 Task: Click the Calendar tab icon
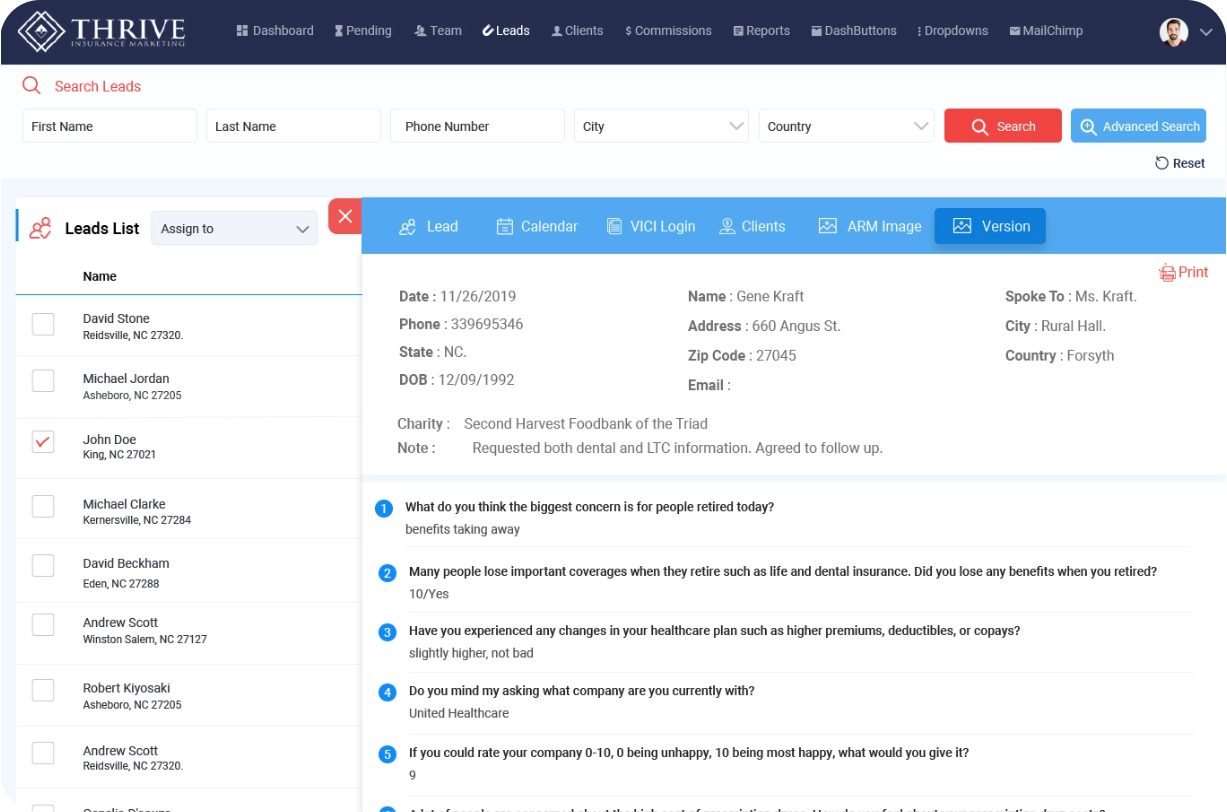pyautogui.click(x=505, y=226)
